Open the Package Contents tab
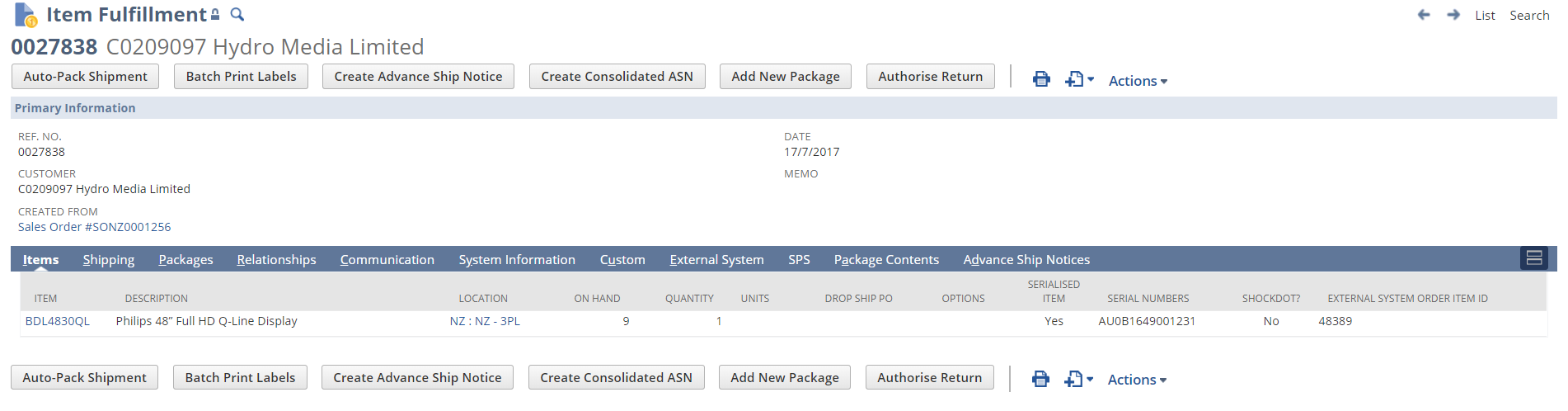Screen dimensions: 1568x411 (886, 260)
